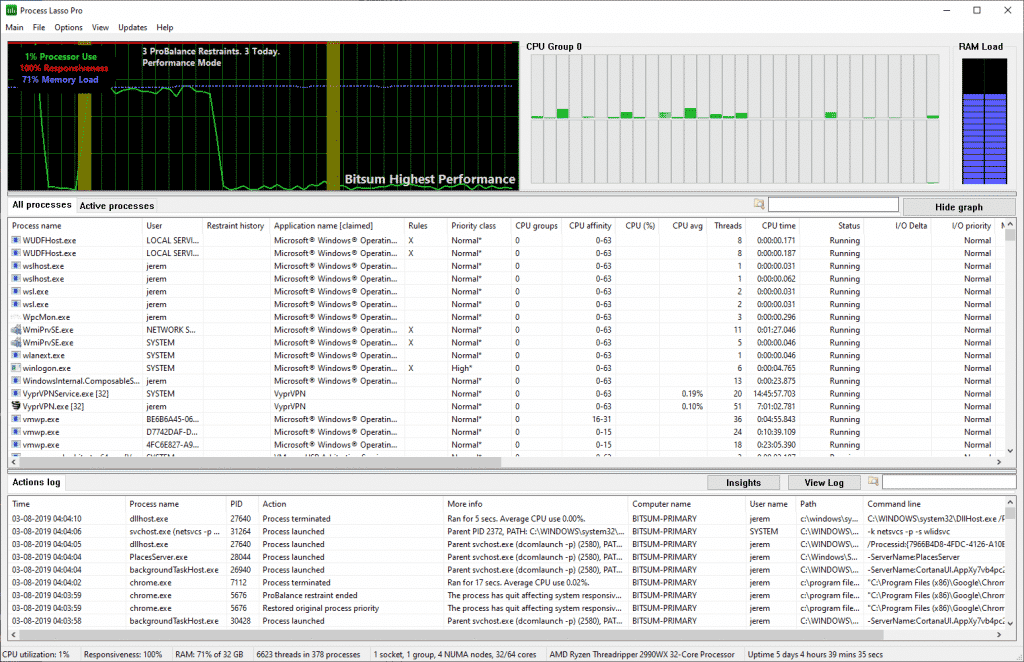
Task: Switch to the All processes tab
Action: point(42,205)
